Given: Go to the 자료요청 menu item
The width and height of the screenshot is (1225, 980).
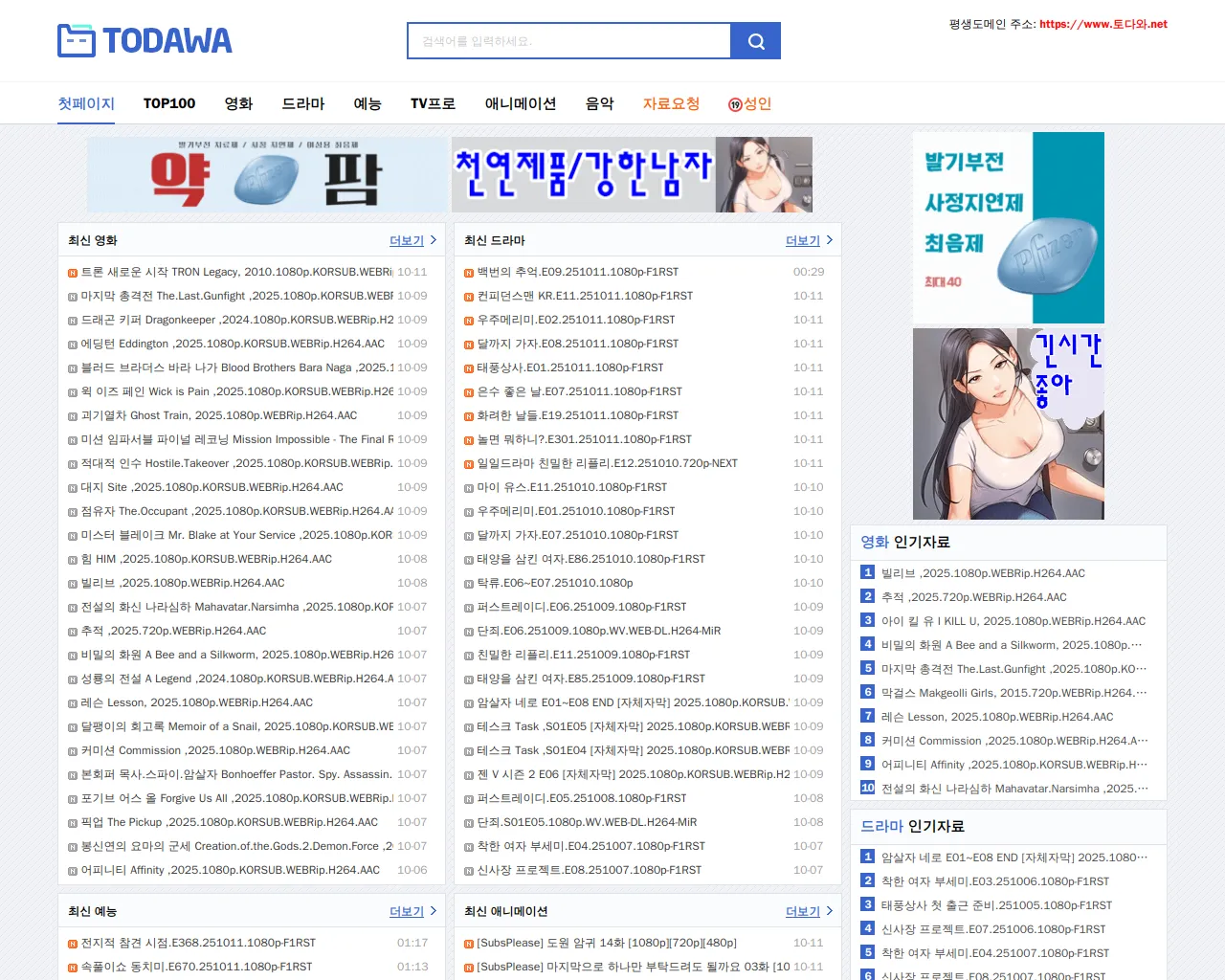Looking at the screenshot, I should [x=671, y=103].
